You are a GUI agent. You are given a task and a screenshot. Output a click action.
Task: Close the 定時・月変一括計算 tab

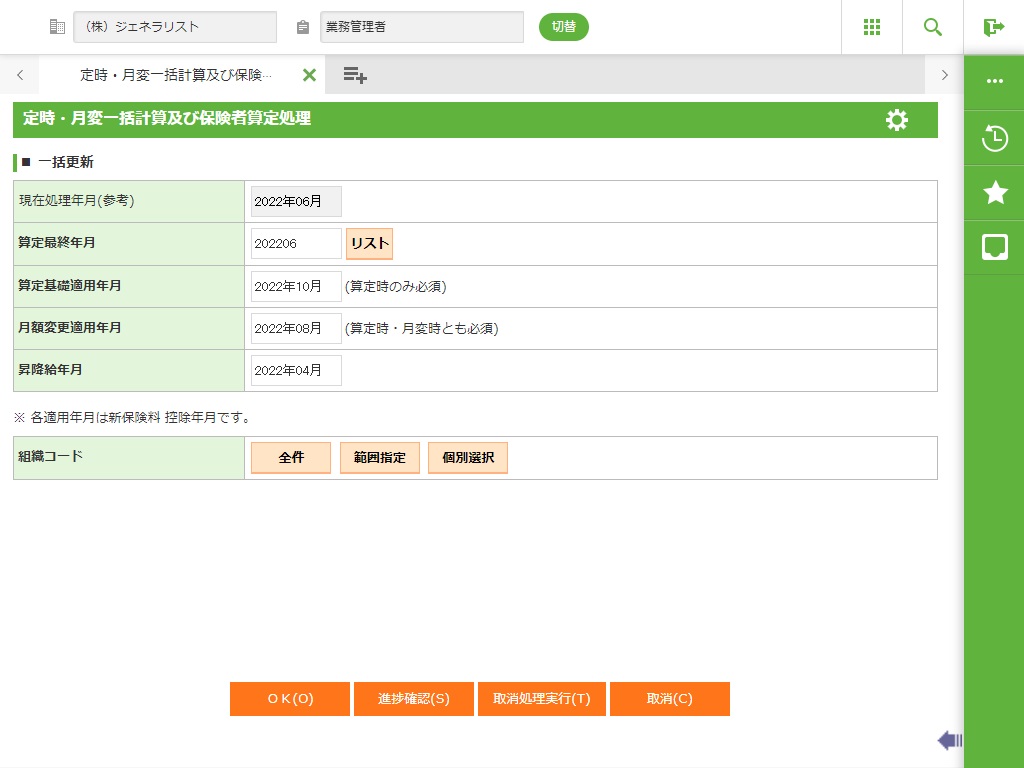(x=309, y=75)
